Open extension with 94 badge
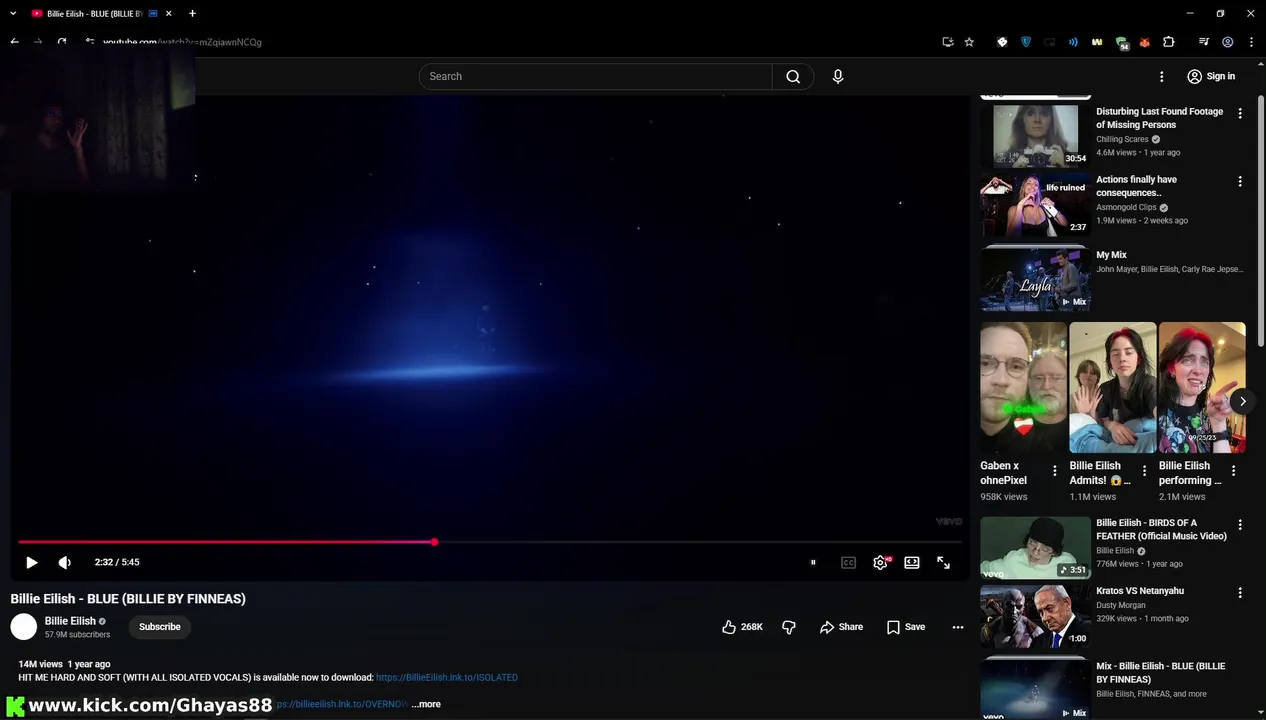Viewport: 1266px width, 720px height. click(1122, 43)
